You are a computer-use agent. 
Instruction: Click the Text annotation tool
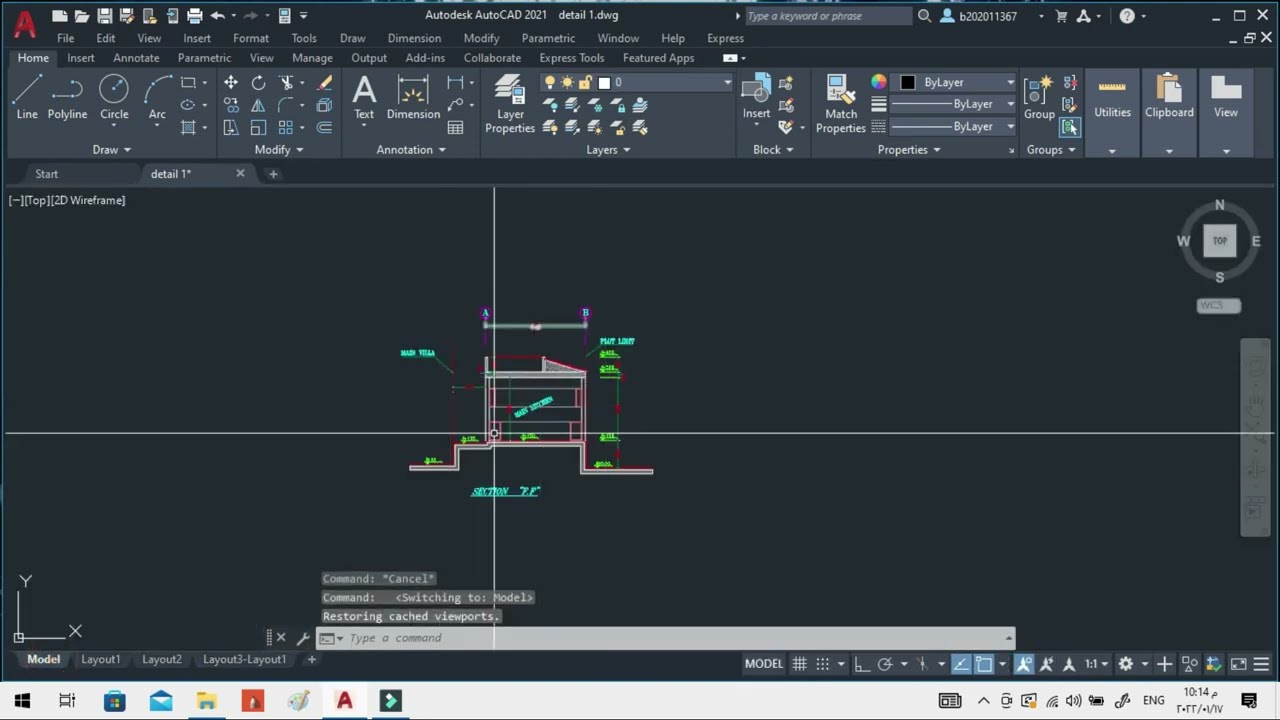pyautogui.click(x=364, y=98)
